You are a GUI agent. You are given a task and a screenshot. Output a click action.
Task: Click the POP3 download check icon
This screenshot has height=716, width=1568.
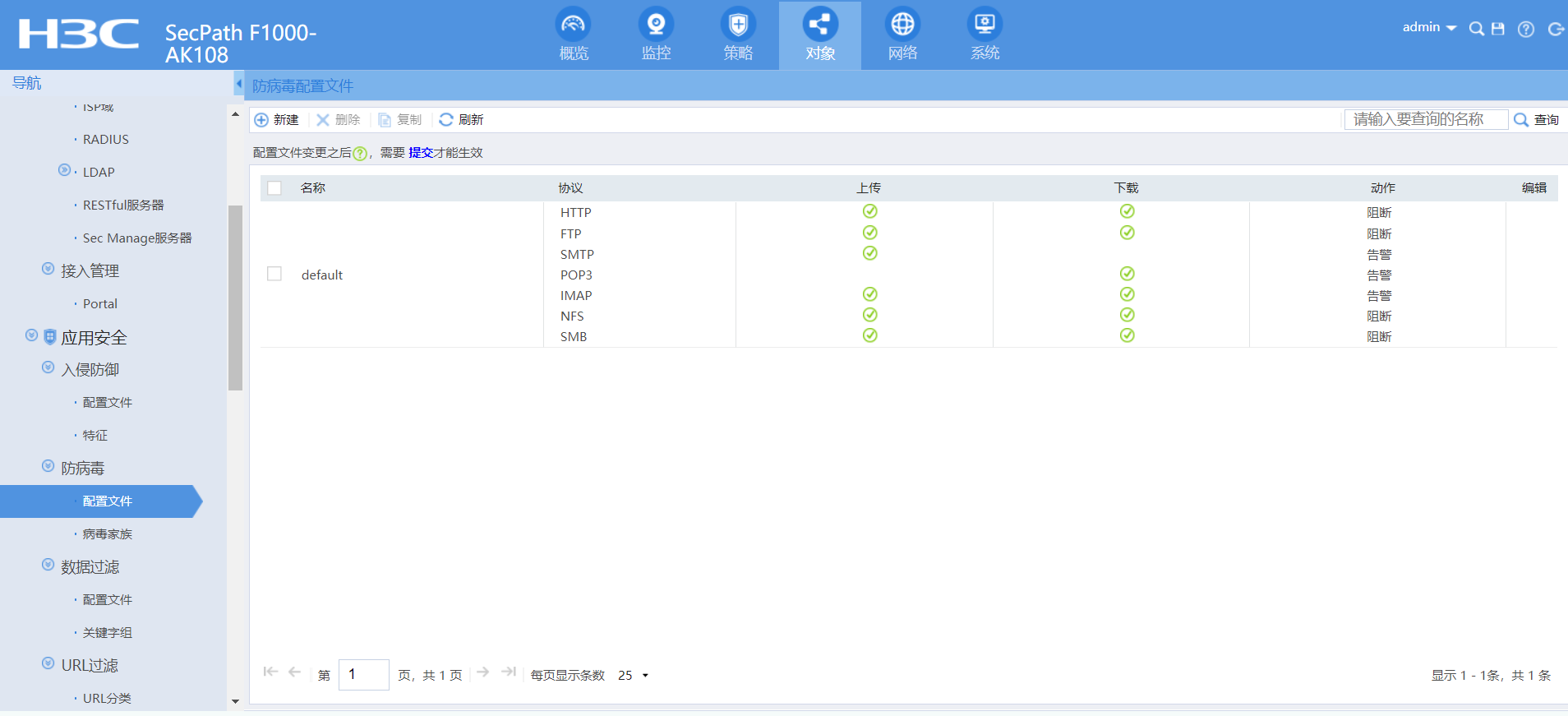(1128, 274)
